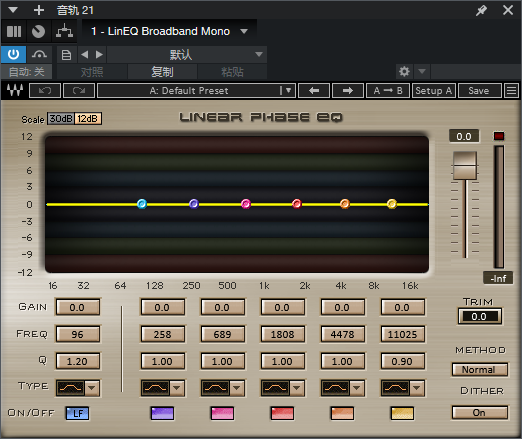Click the Waves logo icon
Image resolution: width=522 pixels, height=439 pixels.
15,90
